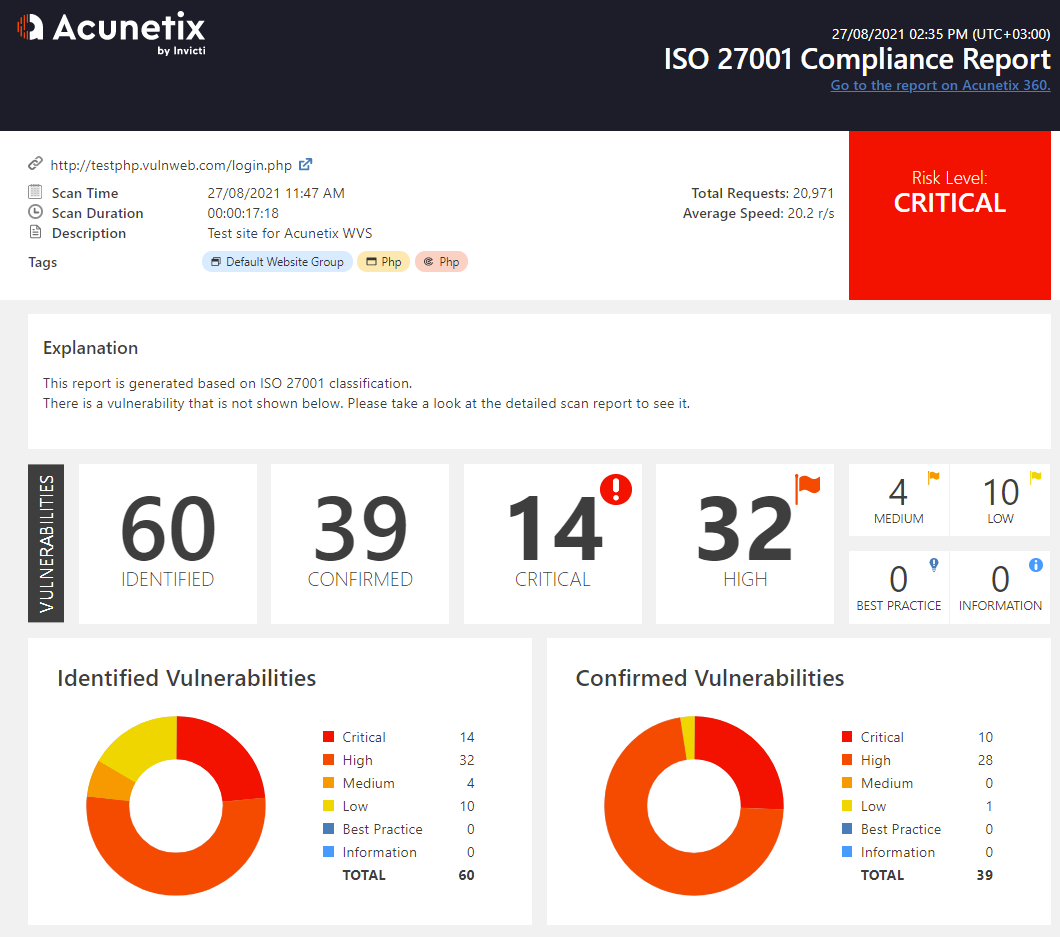The image size is (1060, 937).
Task: Click the 'ISO 27001 Compliance Report' title
Action: [x=857, y=59]
